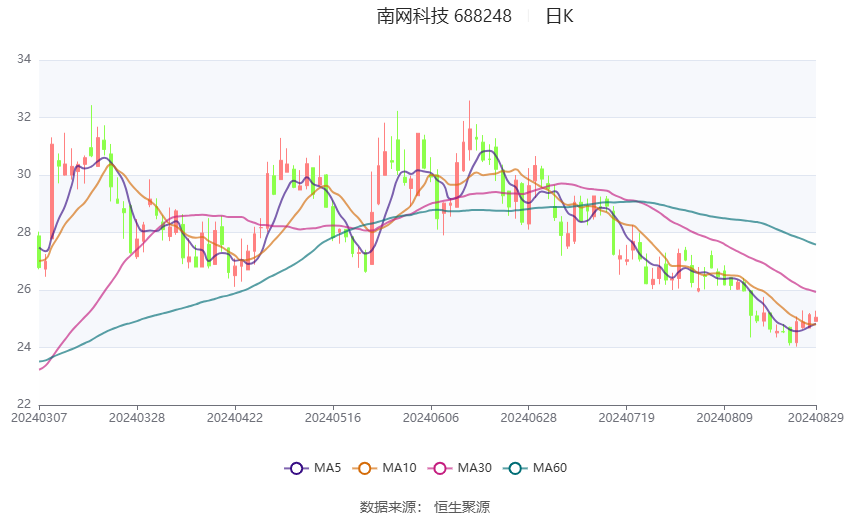Click the x-axis date label 20240829
The image size is (850, 517).
[816, 418]
